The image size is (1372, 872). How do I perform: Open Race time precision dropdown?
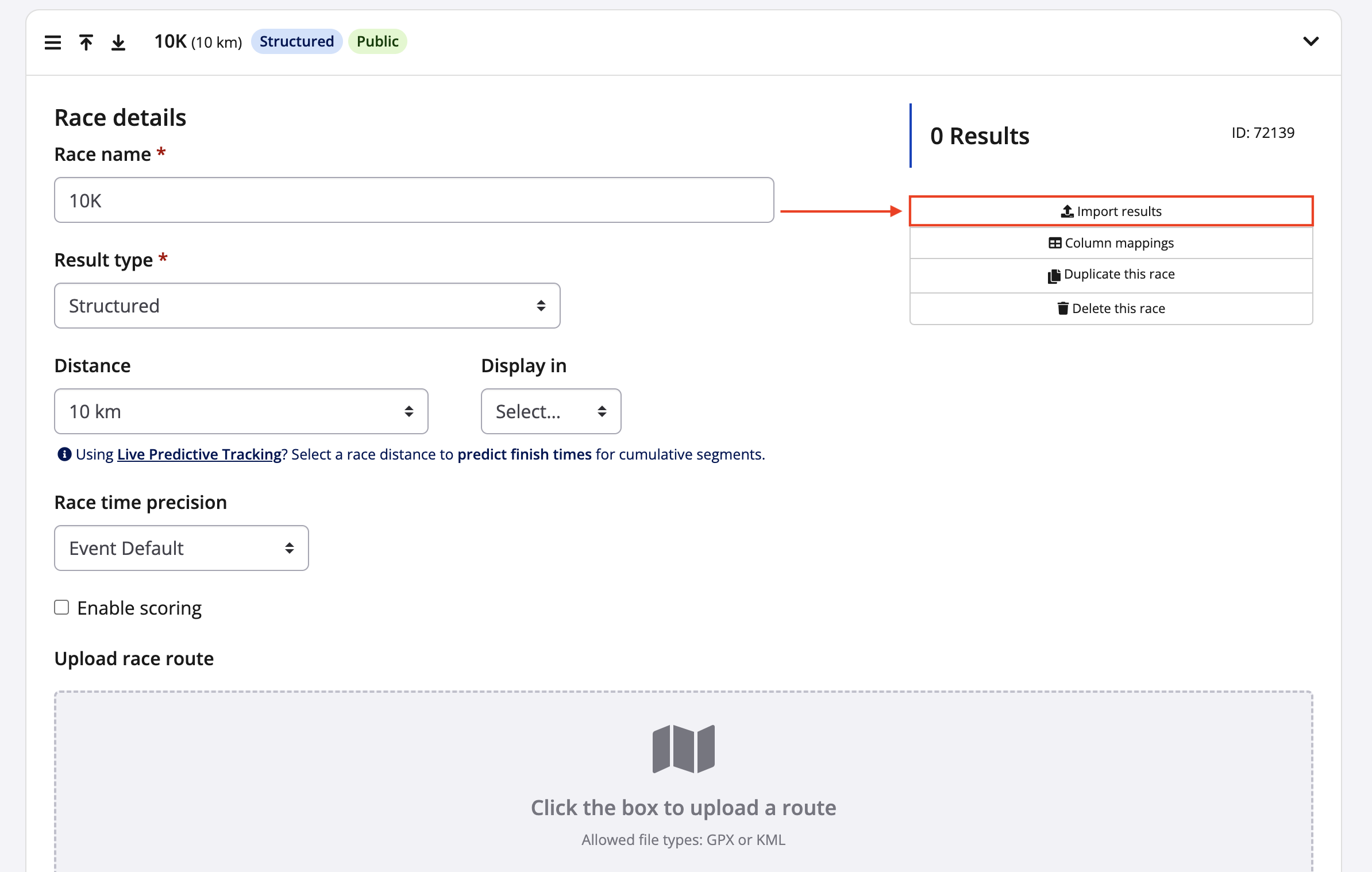(181, 548)
